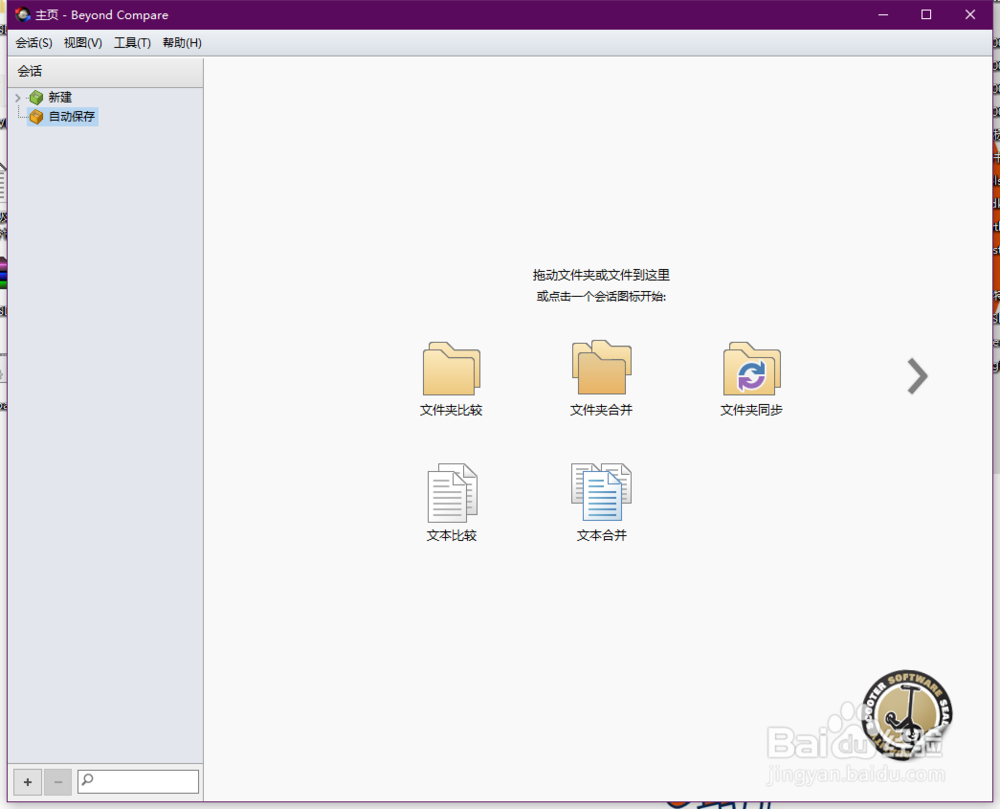Close the Beyond Compare window
This screenshot has width=1000, height=809.
point(970,15)
